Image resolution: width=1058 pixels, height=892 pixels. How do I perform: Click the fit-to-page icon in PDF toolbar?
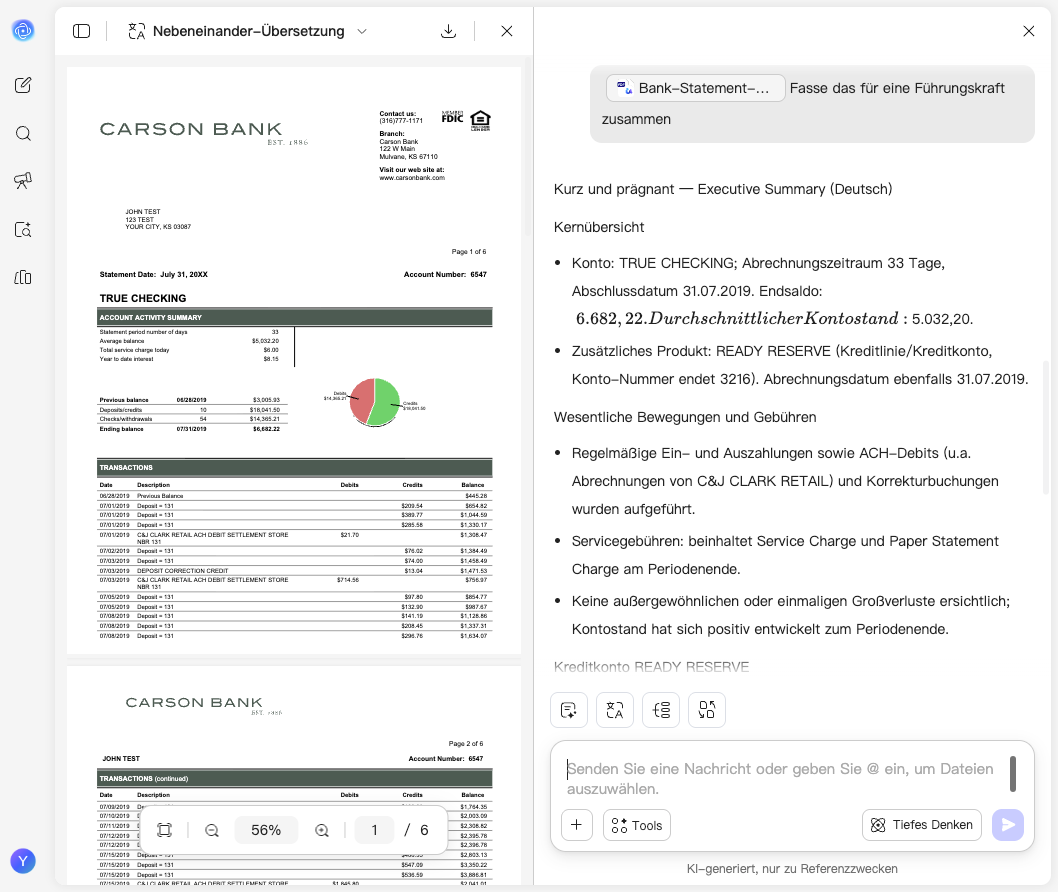coord(165,830)
